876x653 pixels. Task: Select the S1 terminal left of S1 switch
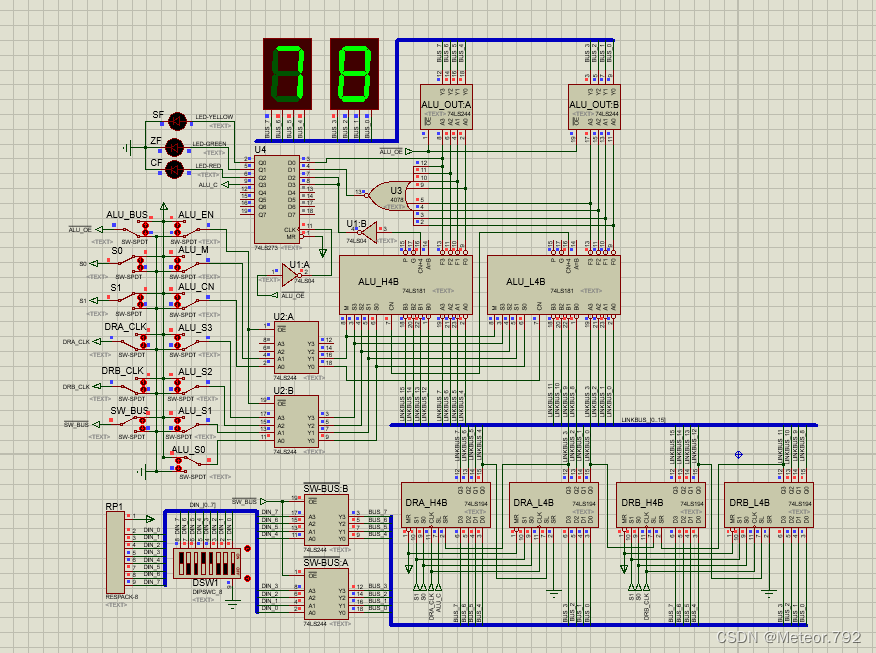click(x=94, y=301)
